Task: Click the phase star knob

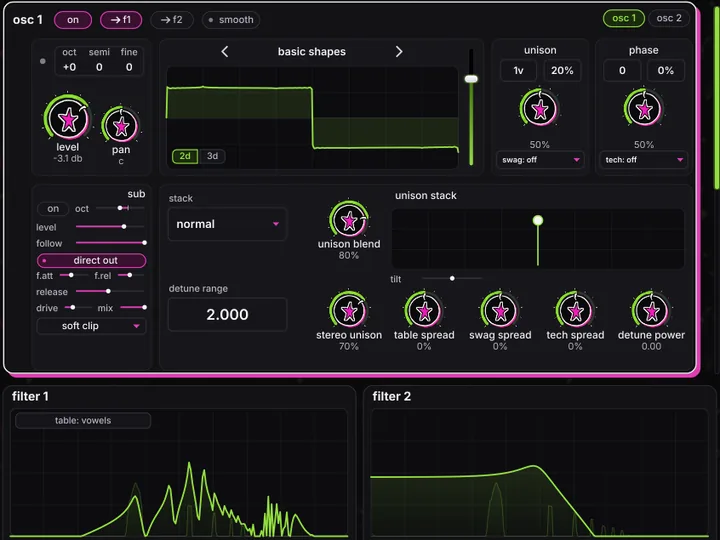Action: [x=644, y=109]
